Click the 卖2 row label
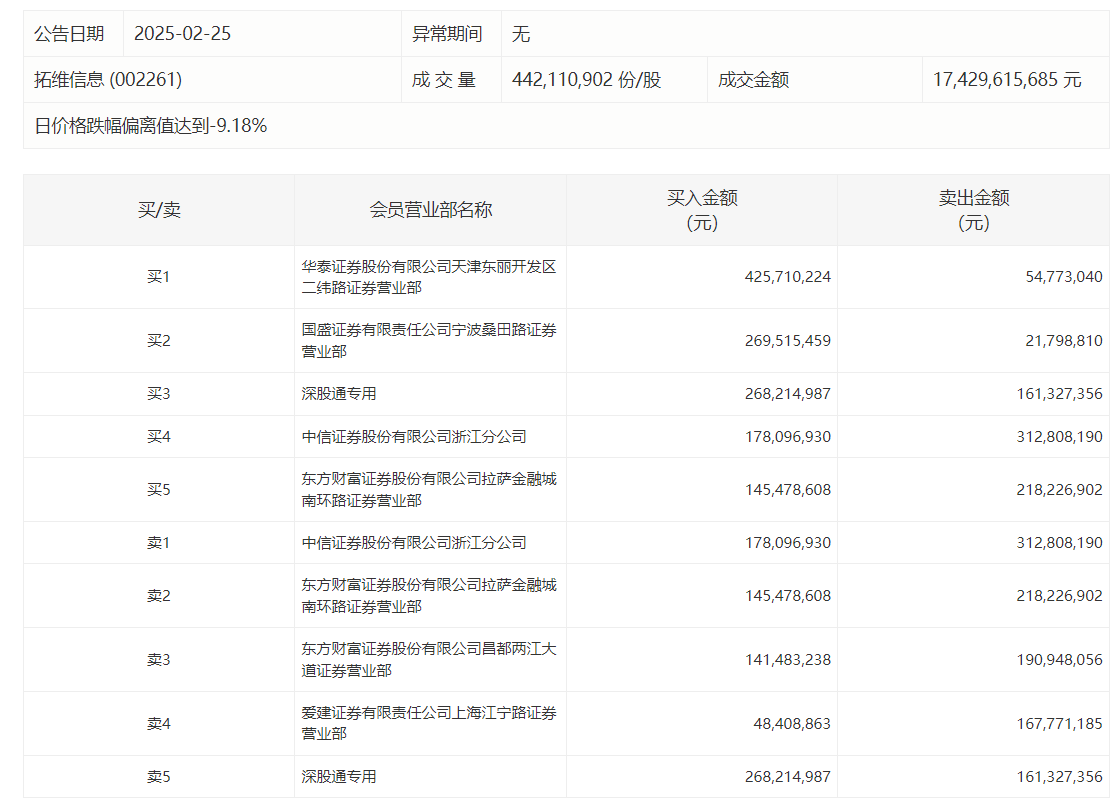Image resolution: width=1120 pixels, height=809 pixels. [x=159, y=596]
